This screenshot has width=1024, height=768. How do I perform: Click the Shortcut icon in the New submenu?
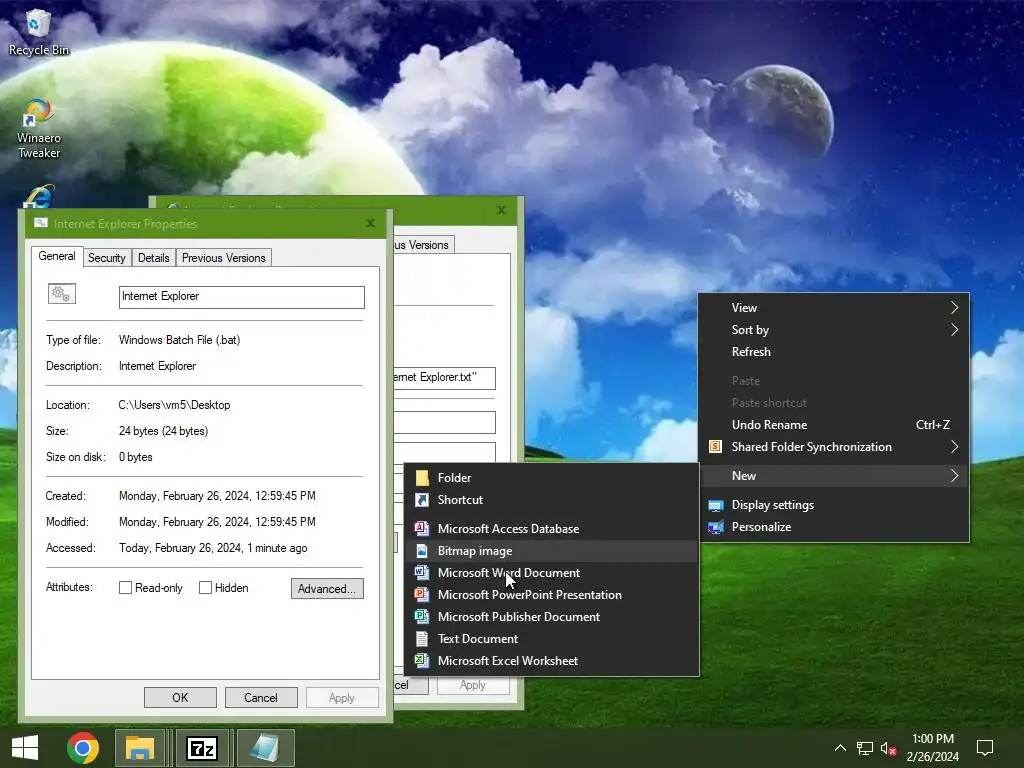(x=422, y=500)
